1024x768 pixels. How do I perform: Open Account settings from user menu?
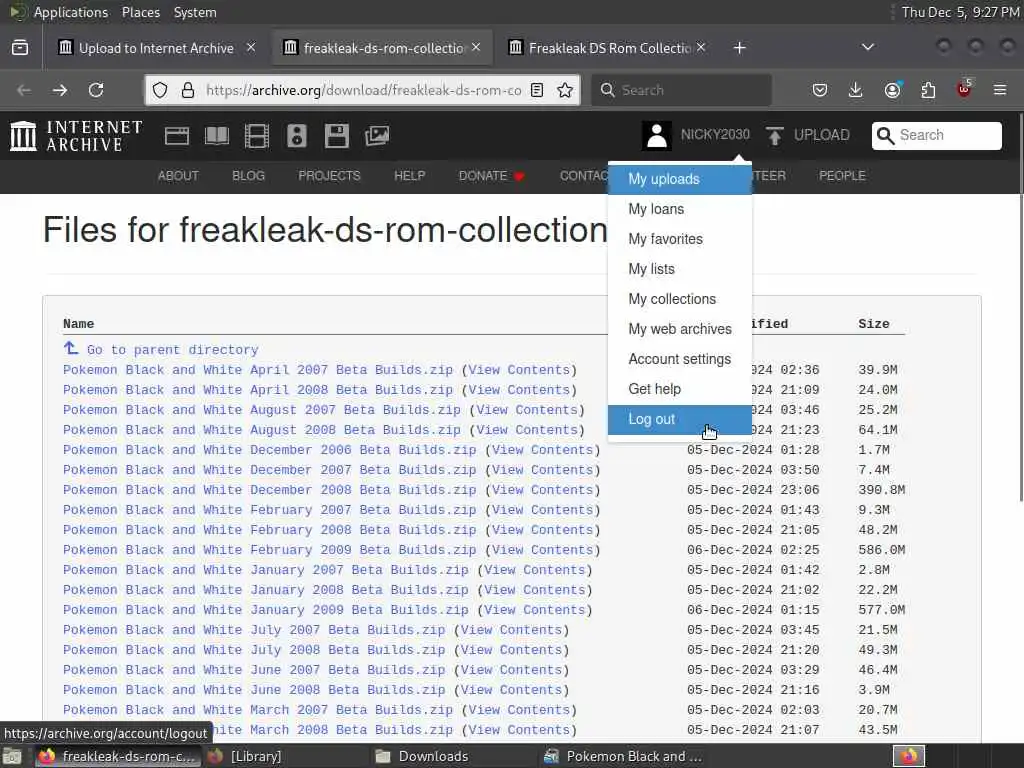(x=680, y=359)
